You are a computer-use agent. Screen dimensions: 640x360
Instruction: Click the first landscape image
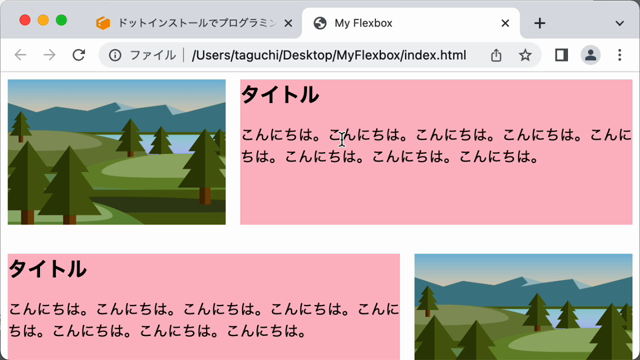point(117,152)
